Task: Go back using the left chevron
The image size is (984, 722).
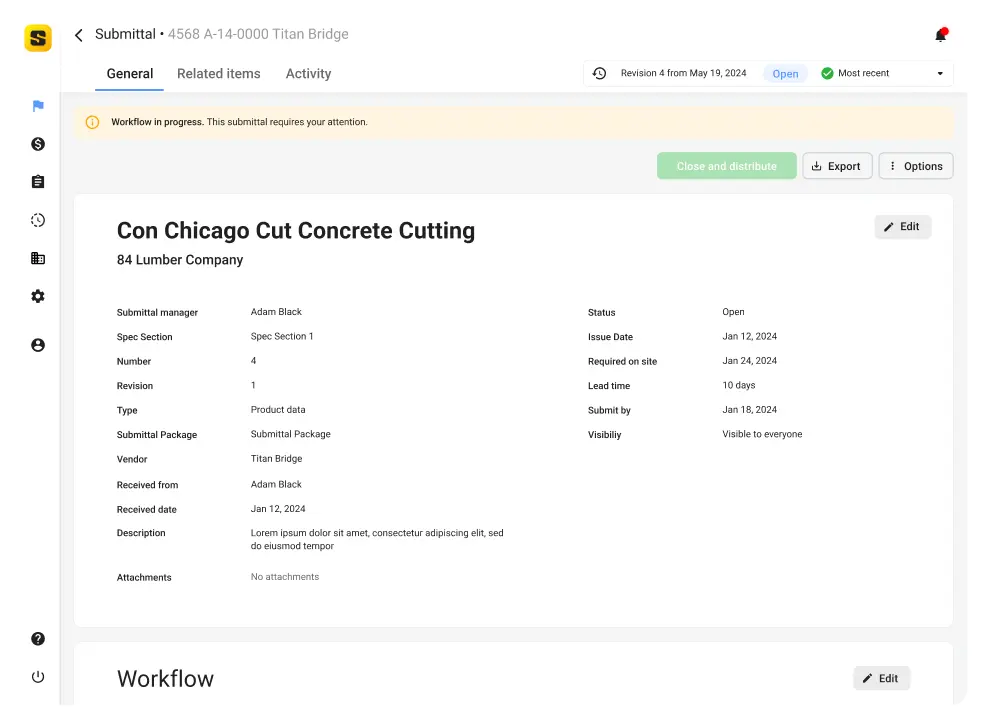Action: tap(79, 35)
